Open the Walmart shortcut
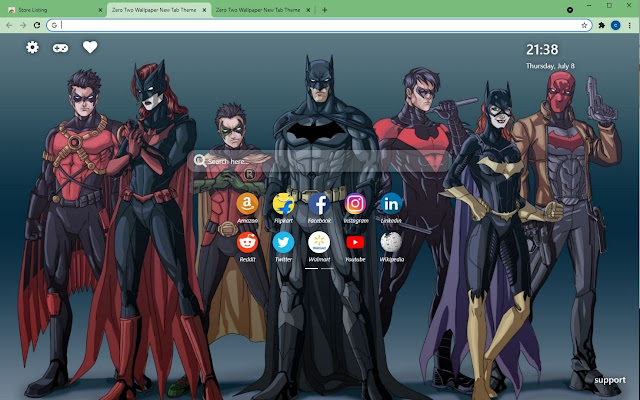This screenshot has width=640, height=400. click(x=319, y=242)
